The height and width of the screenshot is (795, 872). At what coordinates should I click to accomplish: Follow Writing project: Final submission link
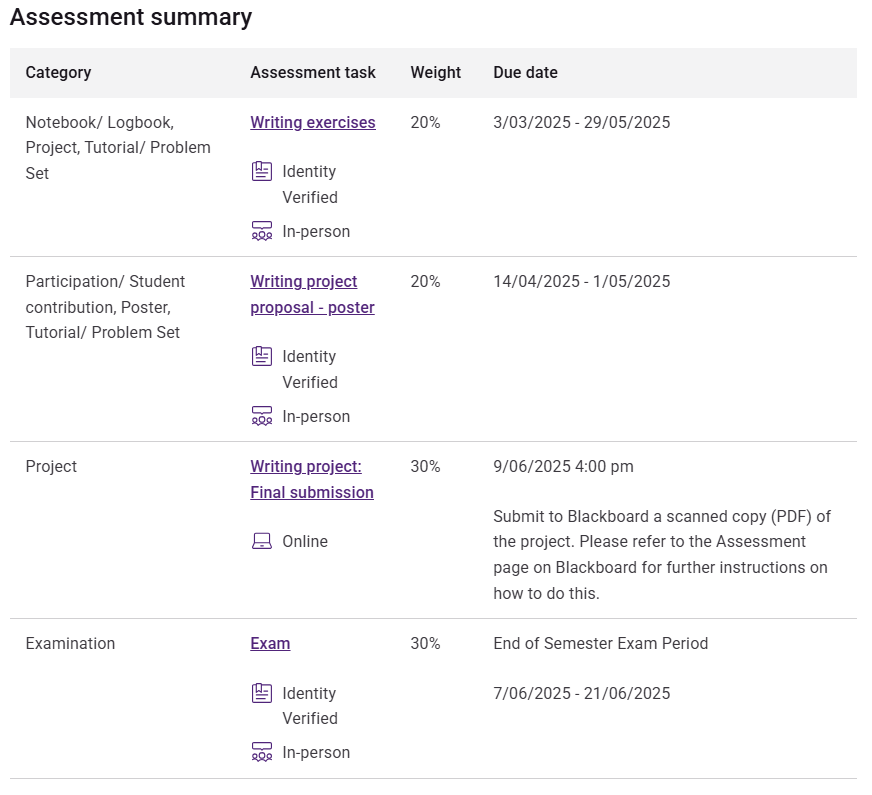click(311, 480)
